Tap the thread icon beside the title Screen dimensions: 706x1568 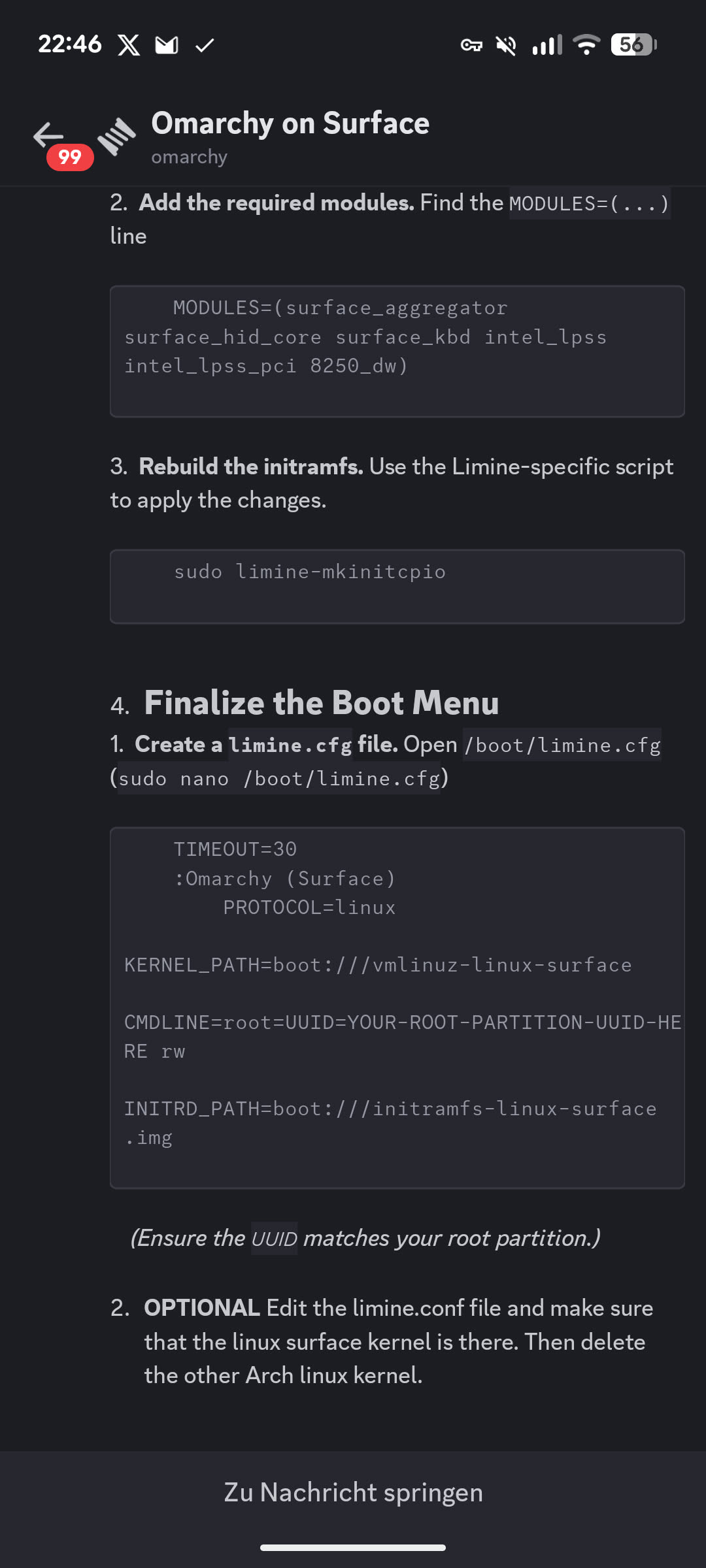(x=116, y=137)
